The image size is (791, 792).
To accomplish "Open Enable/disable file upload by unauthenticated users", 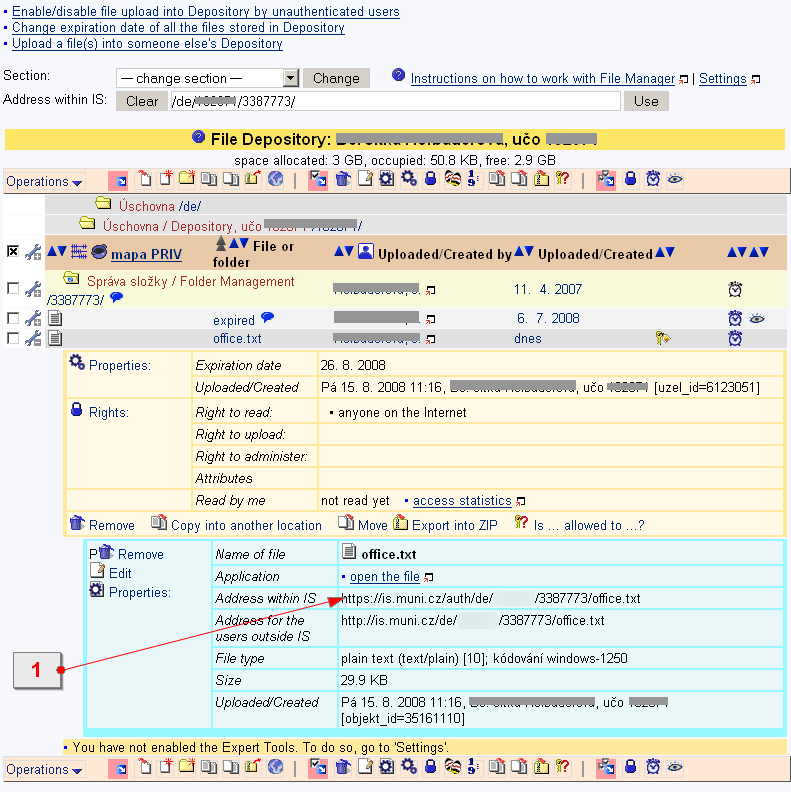I will click(206, 11).
